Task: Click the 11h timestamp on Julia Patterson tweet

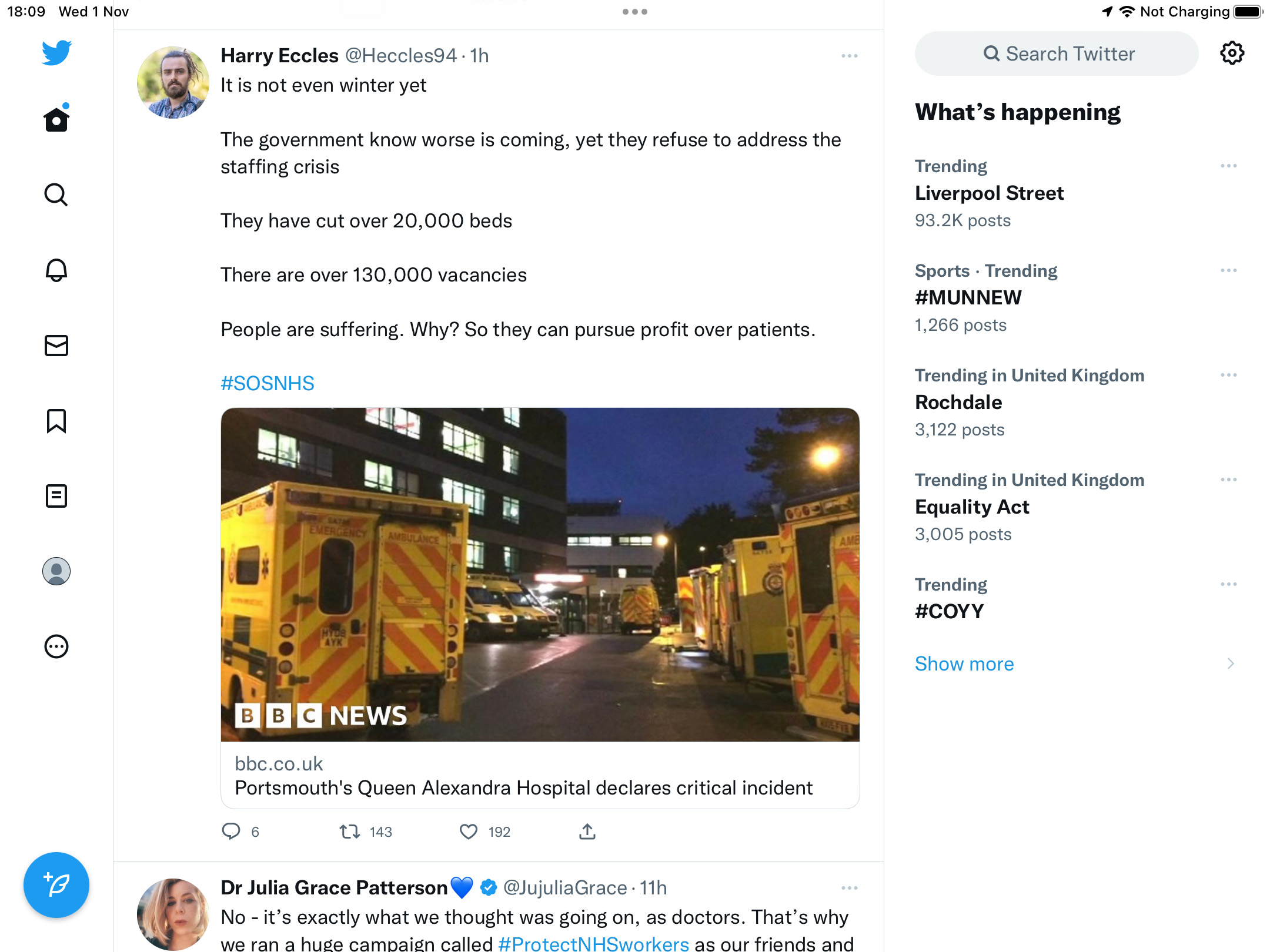Action: pyautogui.click(x=653, y=887)
